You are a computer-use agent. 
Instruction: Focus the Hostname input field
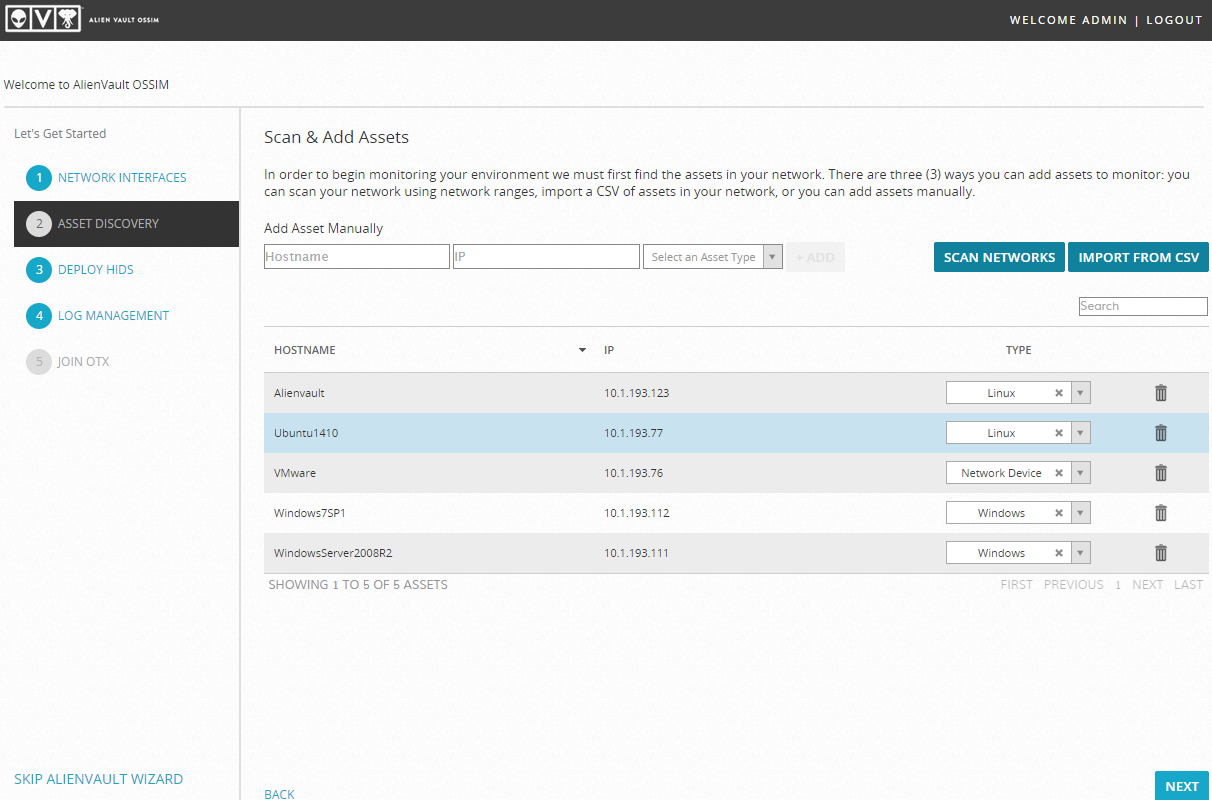tap(357, 257)
